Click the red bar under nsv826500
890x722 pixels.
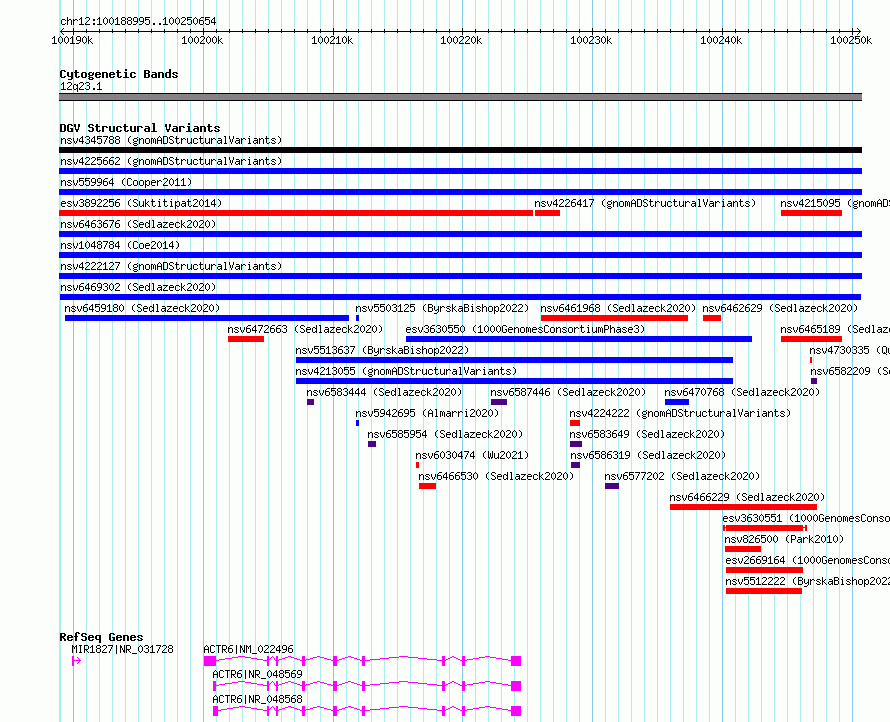tap(743, 549)
